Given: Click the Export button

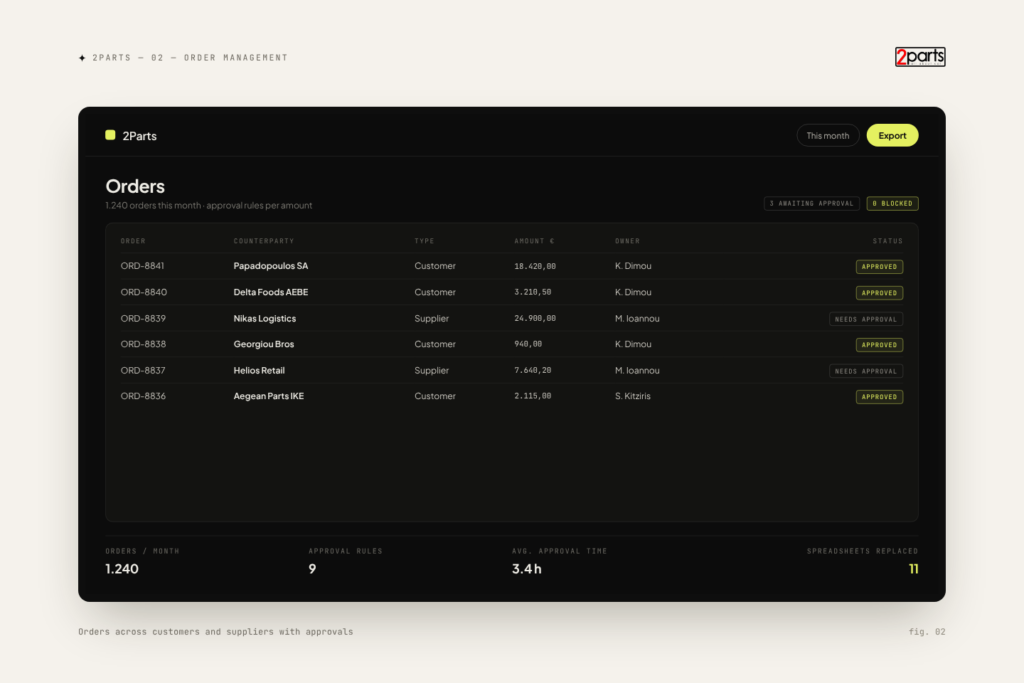Looking at the screenshot, I should [892, 135].
